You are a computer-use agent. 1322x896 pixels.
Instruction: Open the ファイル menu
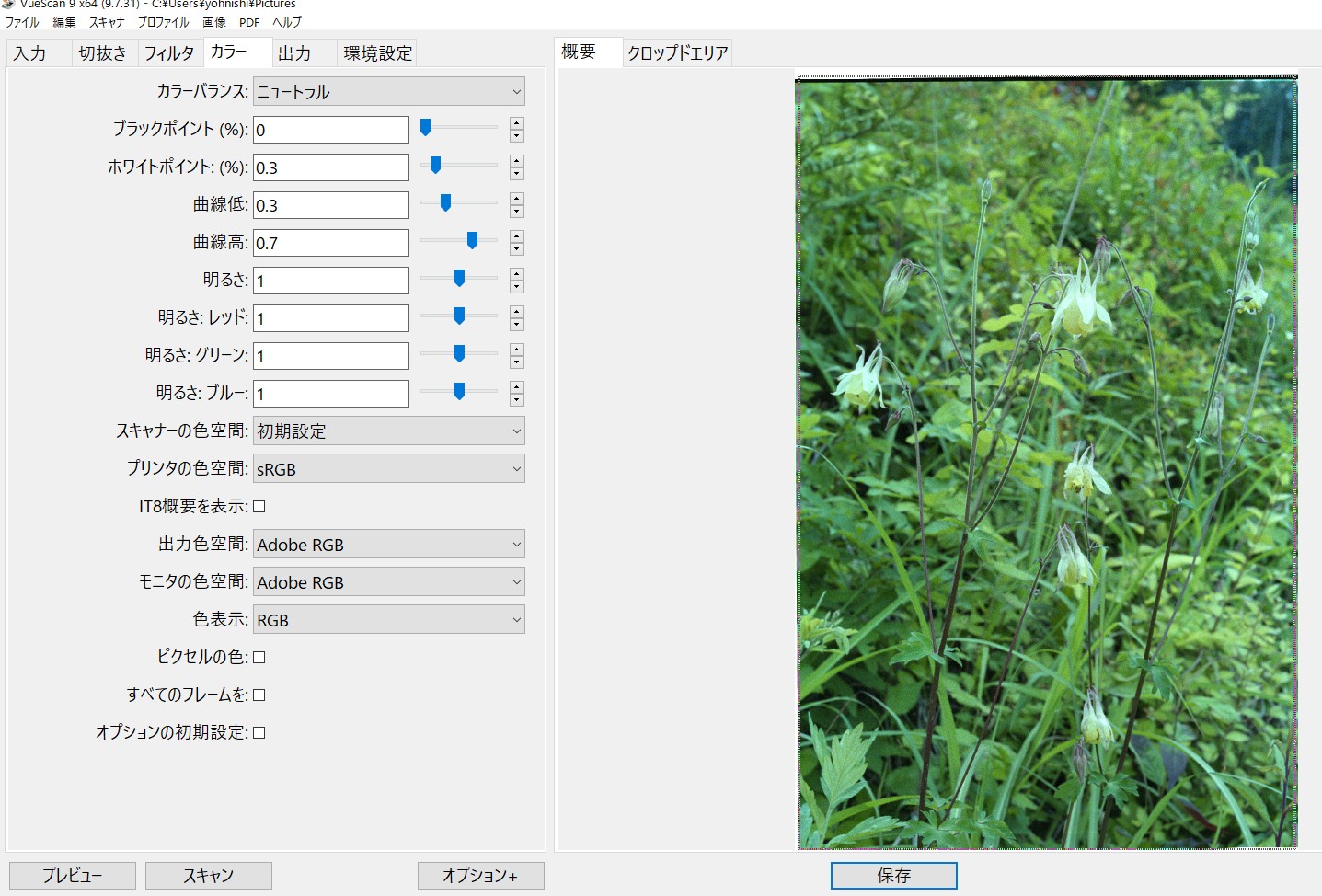[20, 22]
